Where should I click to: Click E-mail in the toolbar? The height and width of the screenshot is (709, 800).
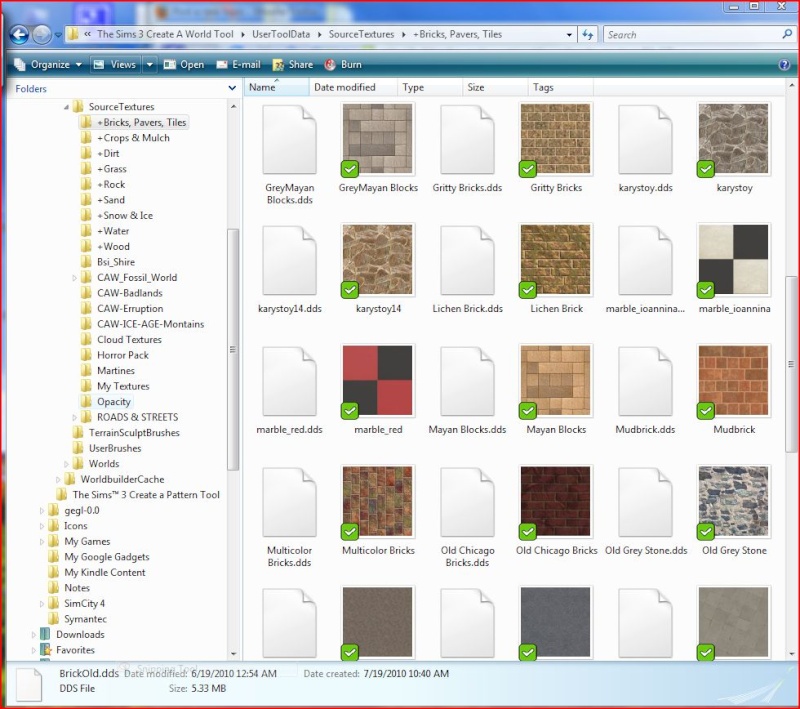(238, 65)
